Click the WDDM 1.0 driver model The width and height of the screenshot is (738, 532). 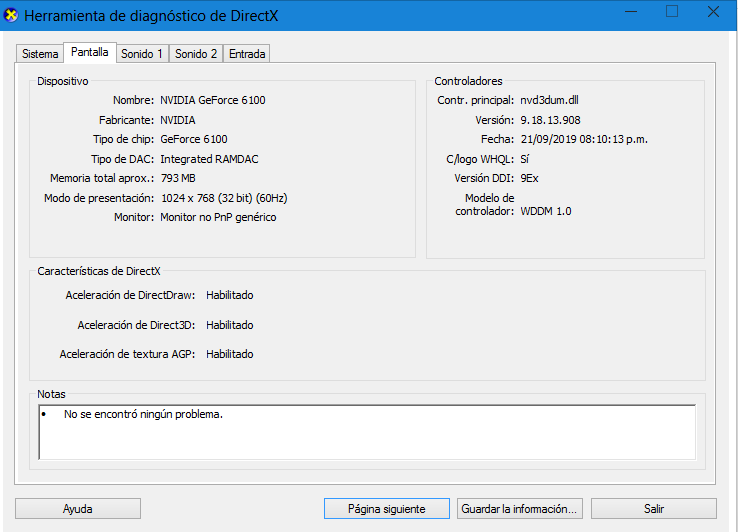545,211
